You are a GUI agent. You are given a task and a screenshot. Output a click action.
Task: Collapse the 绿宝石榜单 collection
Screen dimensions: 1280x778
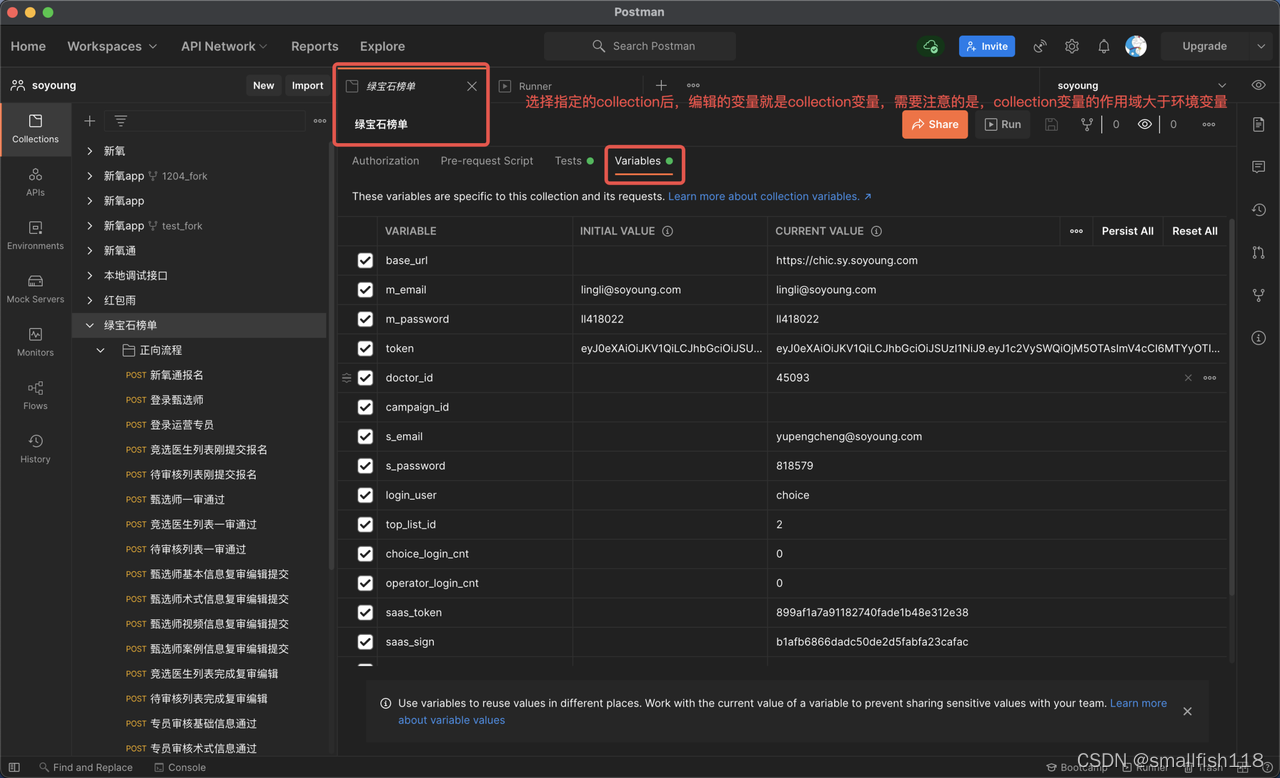[x=90, y=325]
